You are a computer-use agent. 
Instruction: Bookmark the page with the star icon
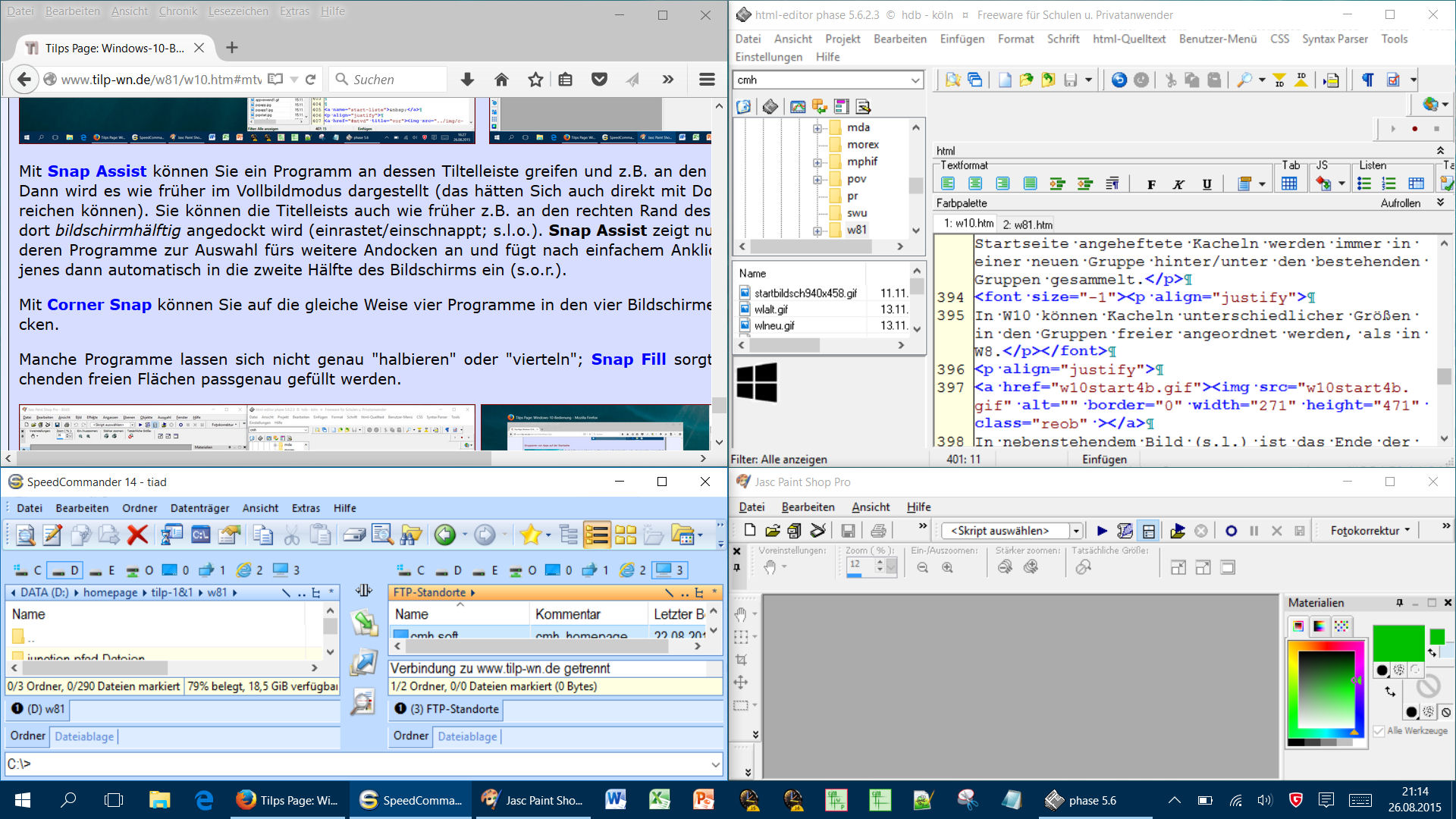(535, 80)
